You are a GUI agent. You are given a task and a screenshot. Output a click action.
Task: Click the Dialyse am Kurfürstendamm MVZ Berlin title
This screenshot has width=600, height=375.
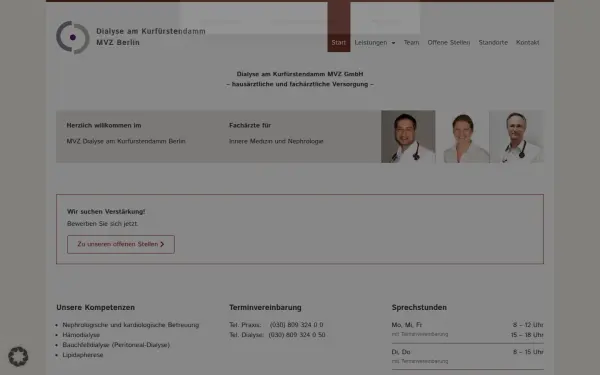(151, 37)
